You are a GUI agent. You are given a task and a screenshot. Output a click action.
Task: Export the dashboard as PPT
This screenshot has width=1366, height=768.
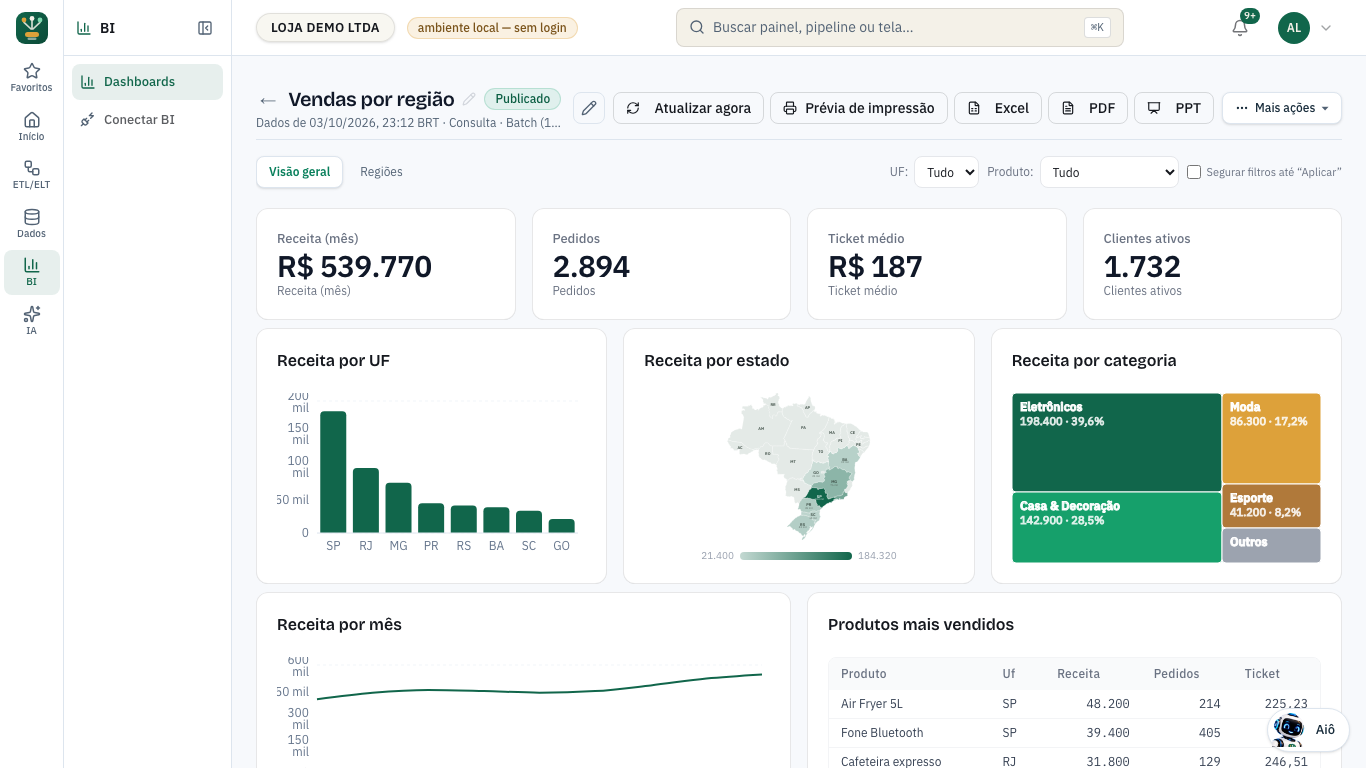coord(1174,108)
